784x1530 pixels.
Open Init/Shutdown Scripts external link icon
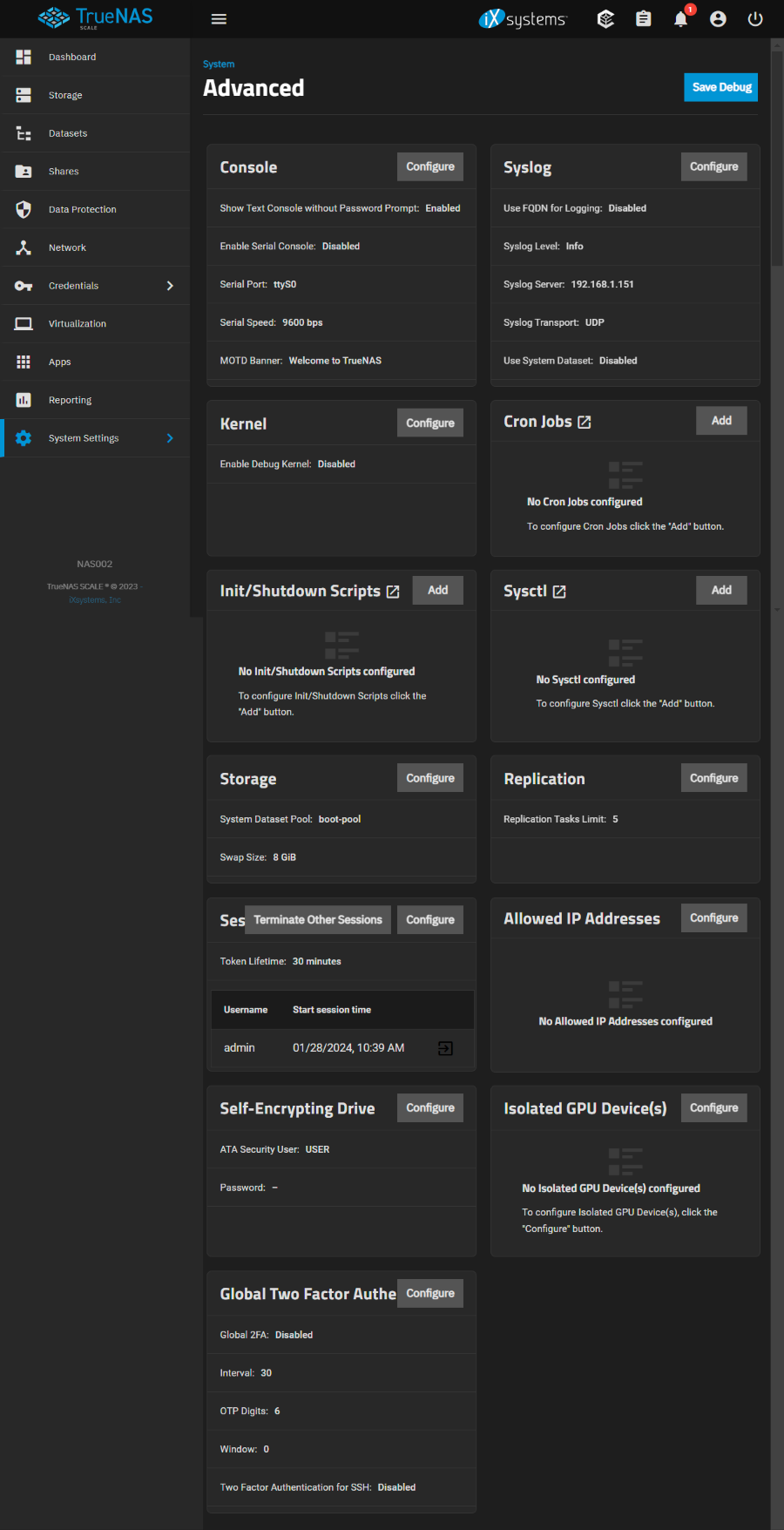pyautogui.click(x=393, y=592)
